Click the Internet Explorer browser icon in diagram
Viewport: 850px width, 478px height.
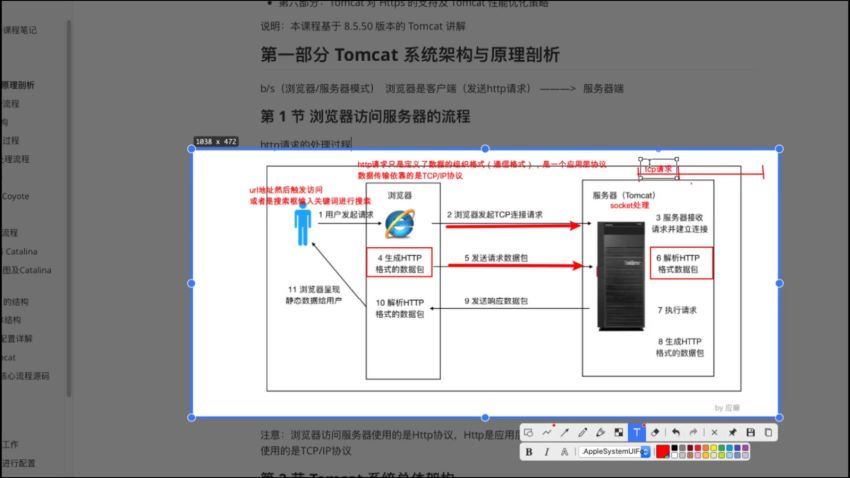coord(400,224)
